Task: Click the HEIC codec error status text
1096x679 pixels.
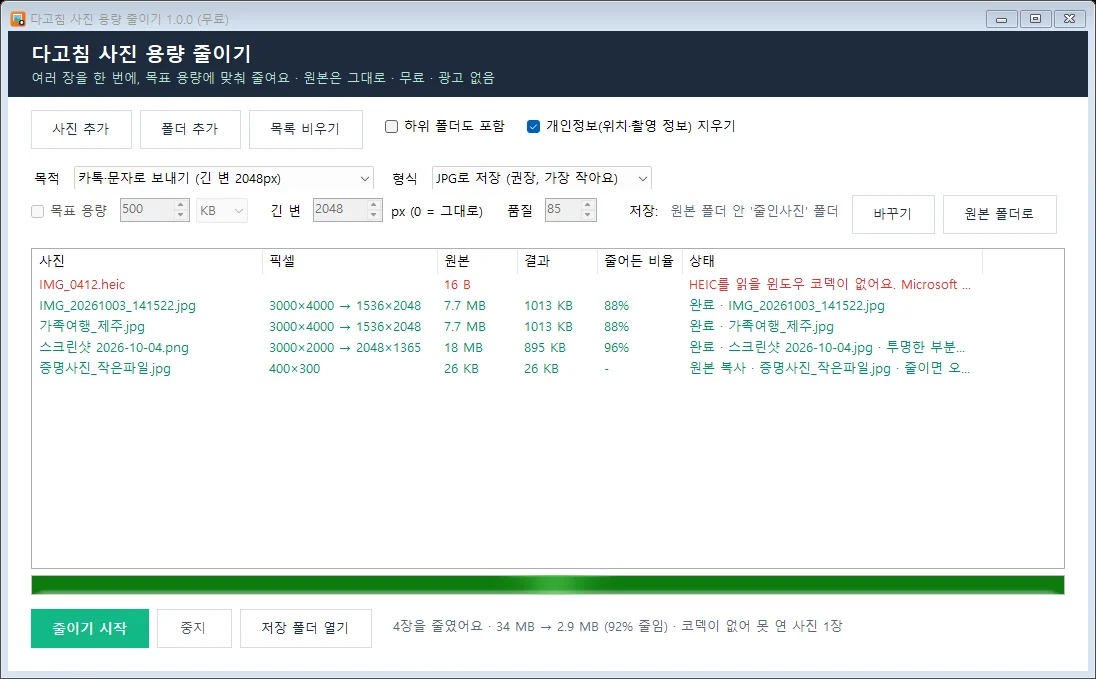Action: tap(830, 285)
